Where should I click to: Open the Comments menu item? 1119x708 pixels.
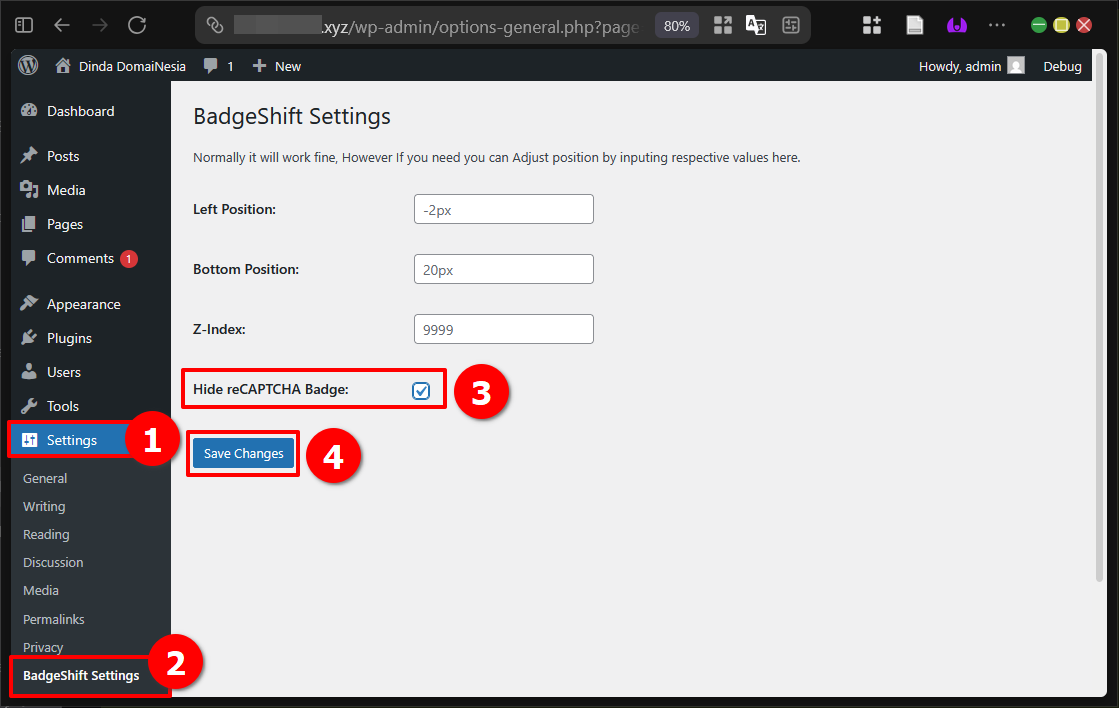coord(80,258)
